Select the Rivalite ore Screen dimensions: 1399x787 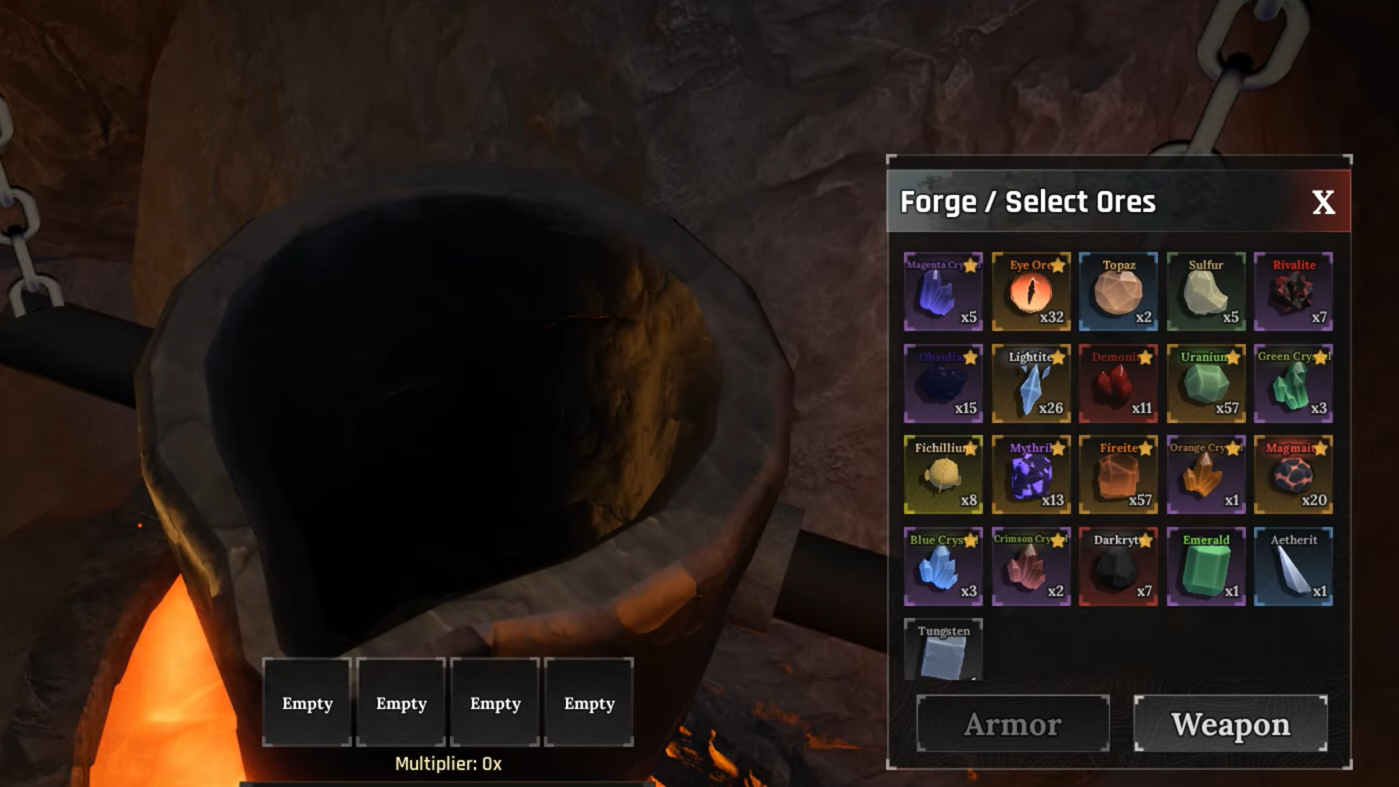(1293, 291)
